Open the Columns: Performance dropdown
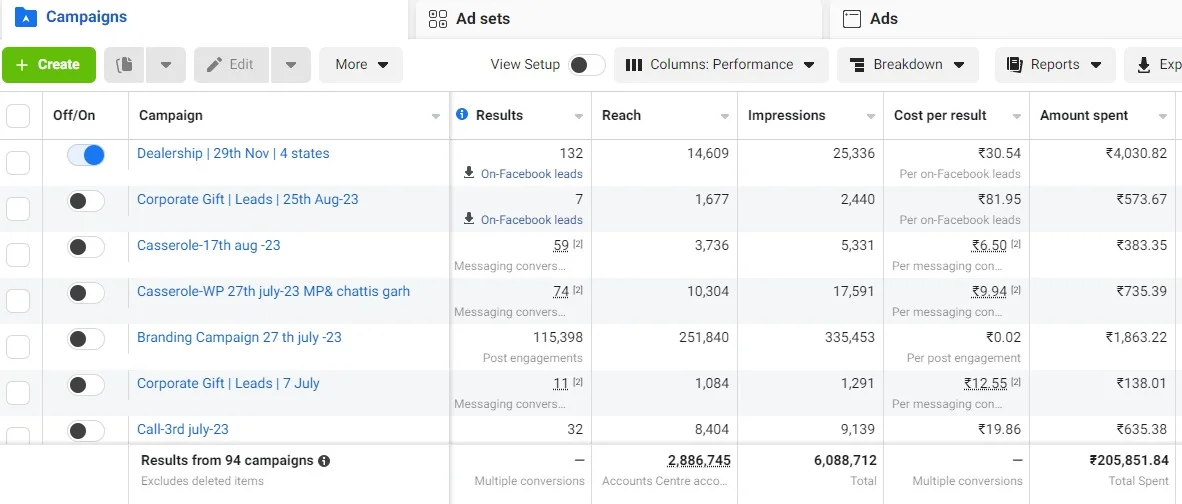This screenshot has height=504, width=1182. click(x=721, y=65)
